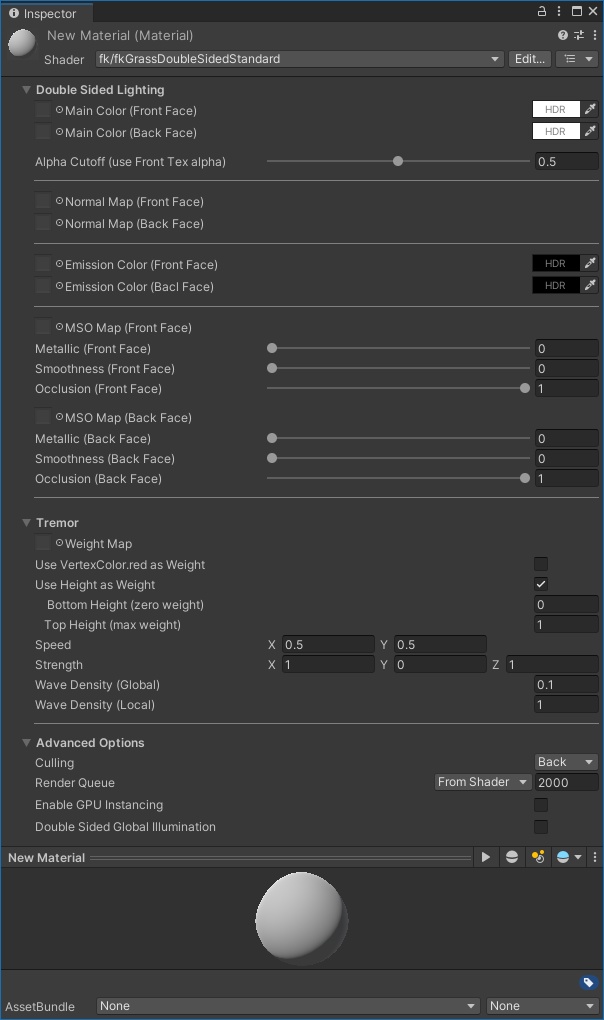Click the Alpha Cutoff slider handle
Image resolution: width=604 pixels, height=1020 pixels.
coord(398,161)
